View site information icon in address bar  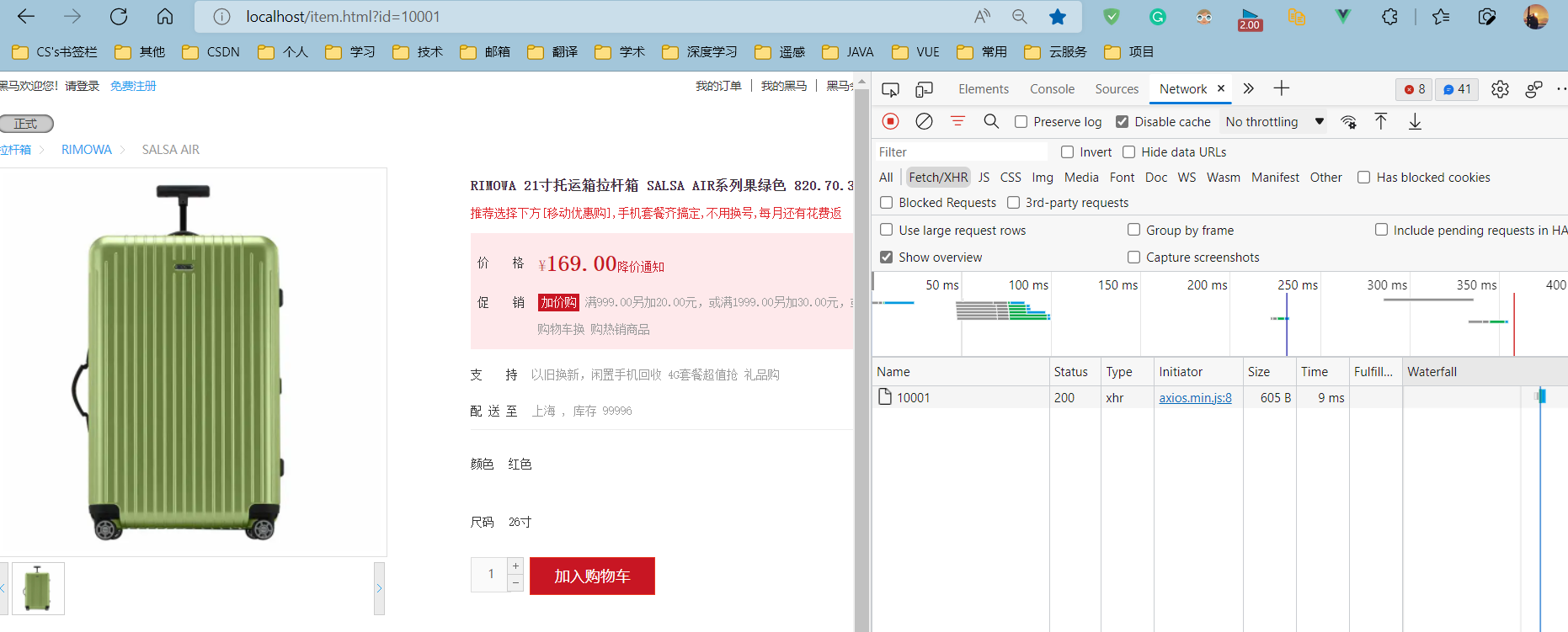[x=221, y=17]
